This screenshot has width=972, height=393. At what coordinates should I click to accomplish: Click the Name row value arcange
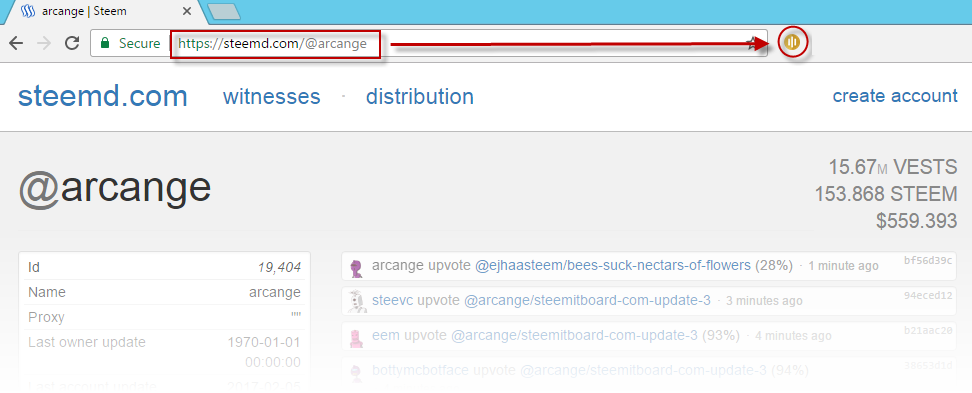pos(275,292)
